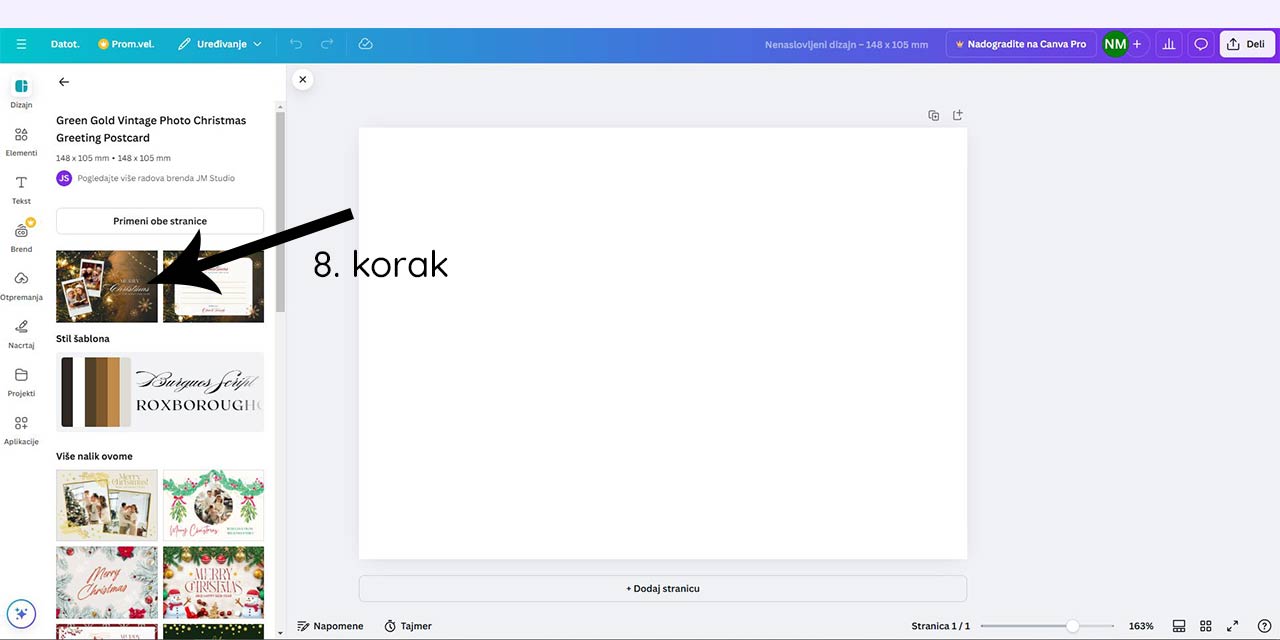Click the Redo arrow in the toolbar

(x=329, y=44)
